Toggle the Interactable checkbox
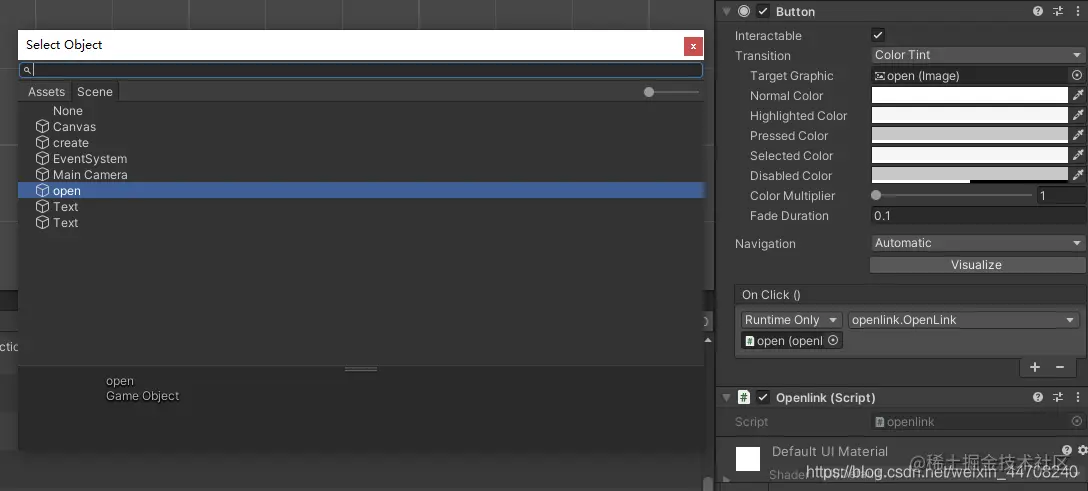Viewport: 1088px width, 491px height. point(878,35)
